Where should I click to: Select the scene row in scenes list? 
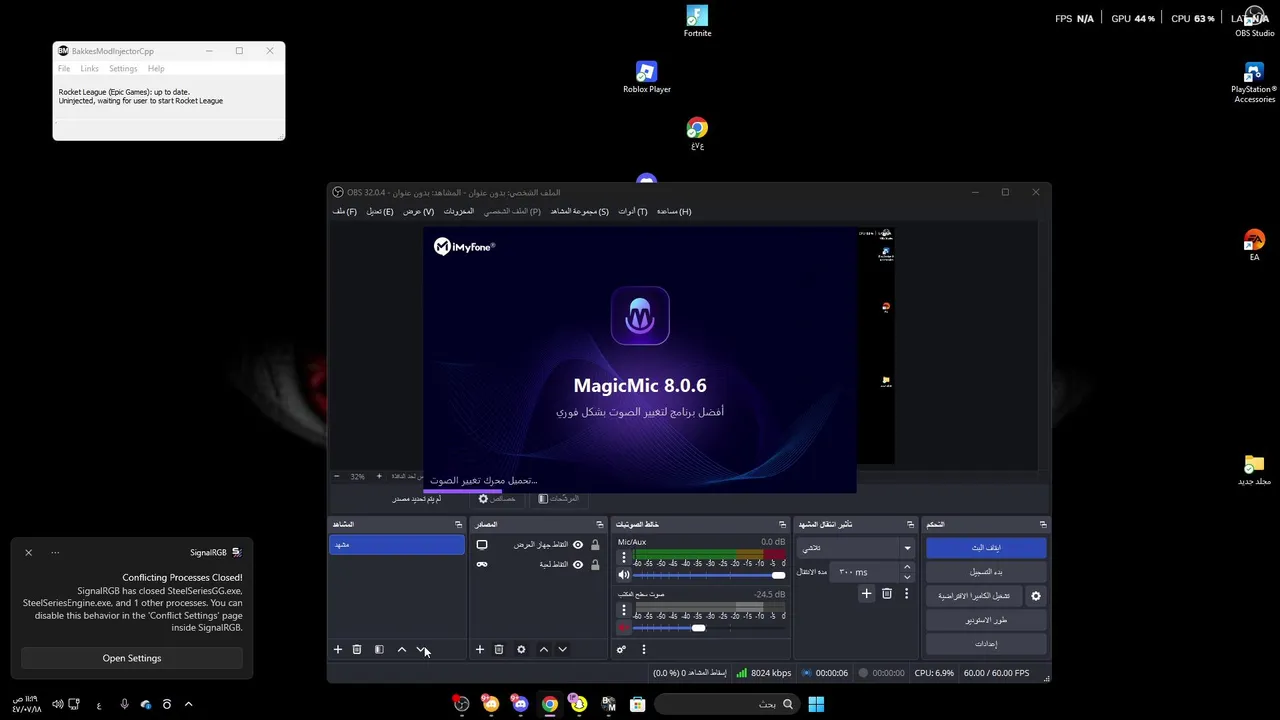click(x=397, y=545)
